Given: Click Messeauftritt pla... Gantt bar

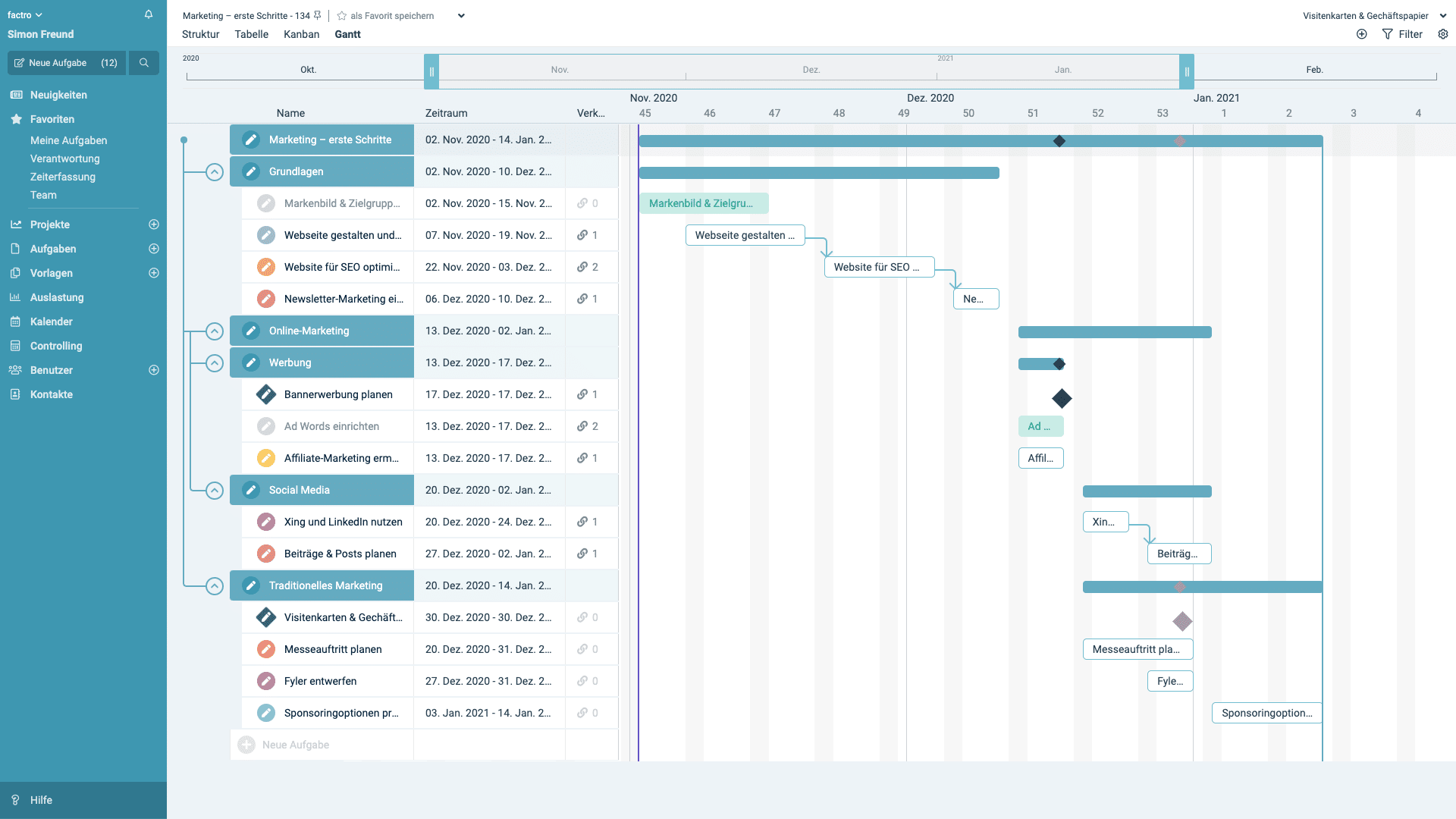Looking at the screenshot, I should pos(1137,649).
